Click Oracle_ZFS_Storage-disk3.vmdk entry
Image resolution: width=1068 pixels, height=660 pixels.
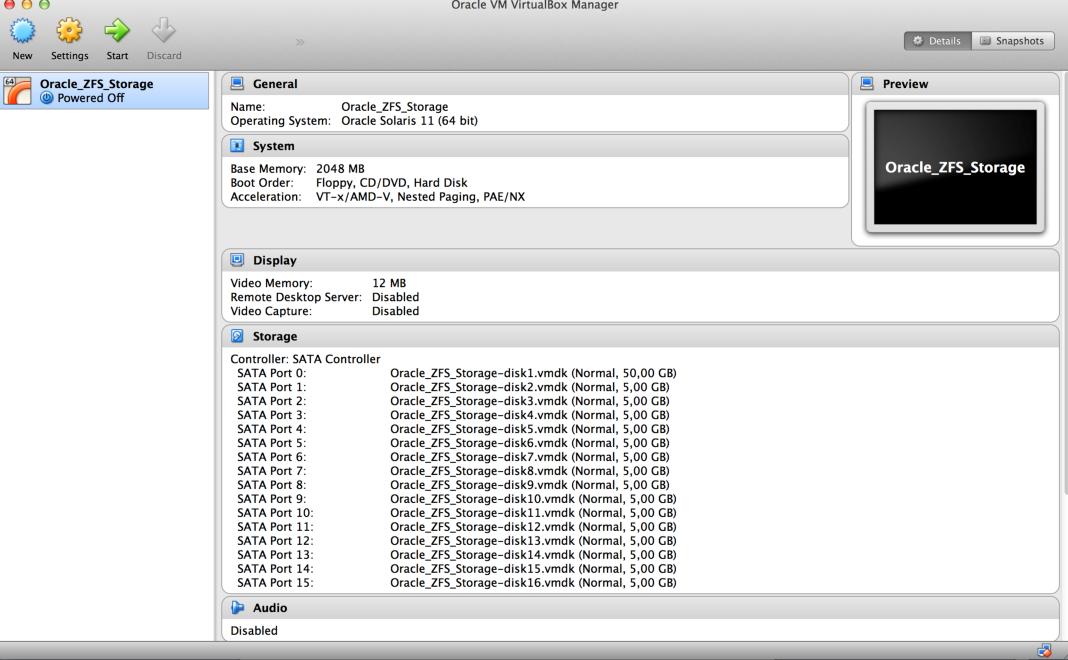530,401
